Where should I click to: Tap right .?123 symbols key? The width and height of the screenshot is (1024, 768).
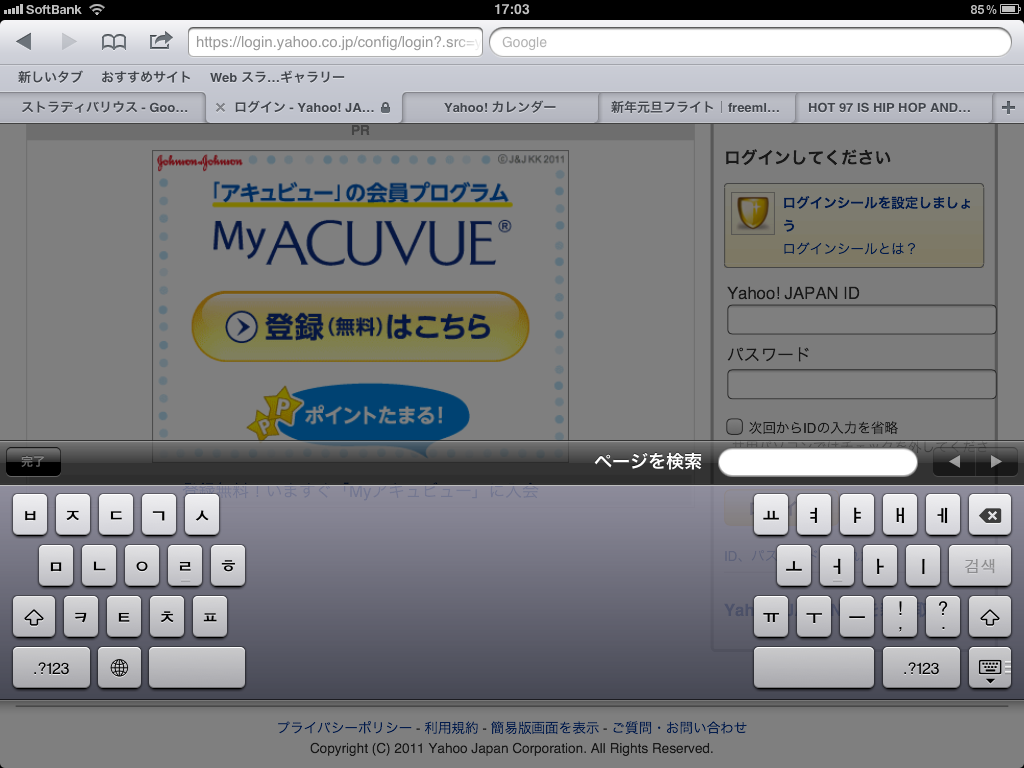coord(921,667)
